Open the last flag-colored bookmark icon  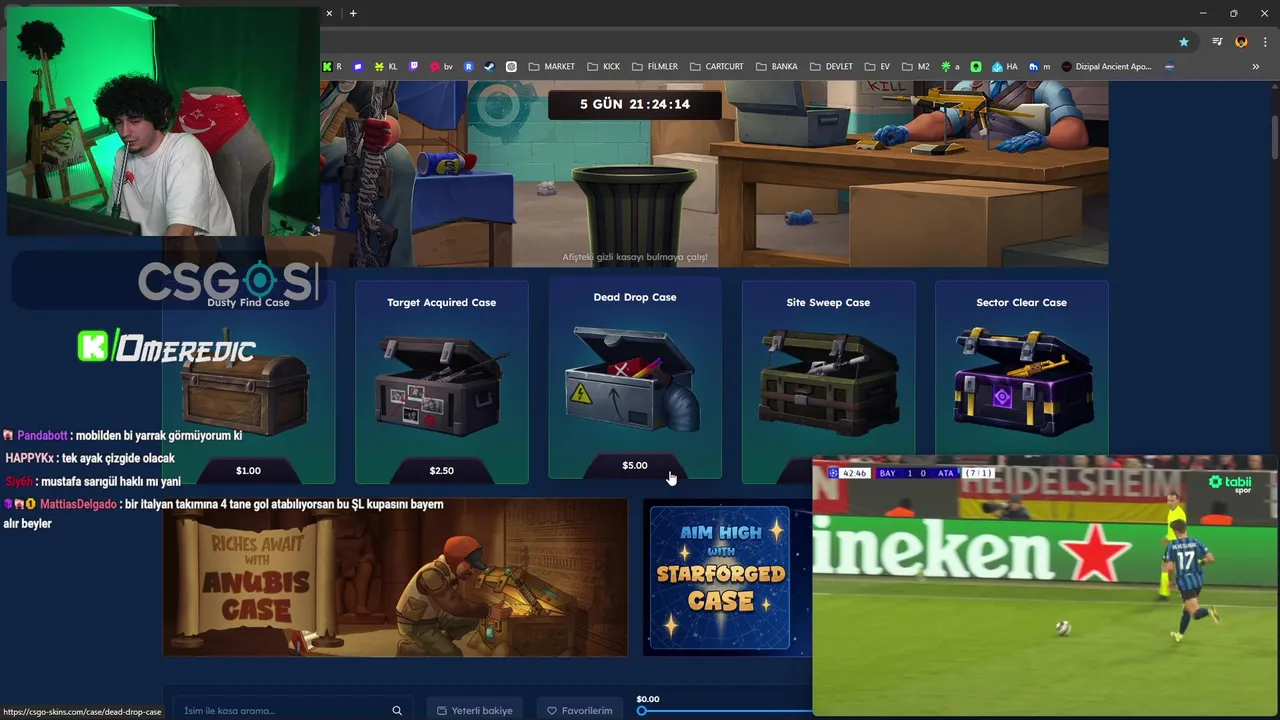pyautogui.click(x=1169, y=67)
